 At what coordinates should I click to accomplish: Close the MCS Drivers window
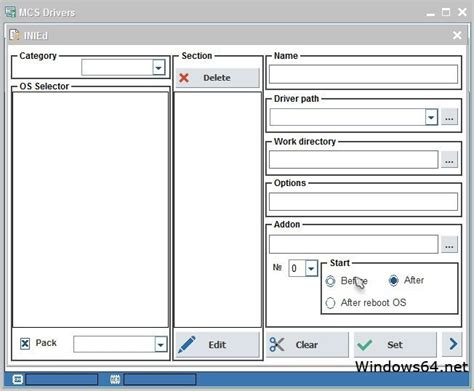click(x=462, y=12)
